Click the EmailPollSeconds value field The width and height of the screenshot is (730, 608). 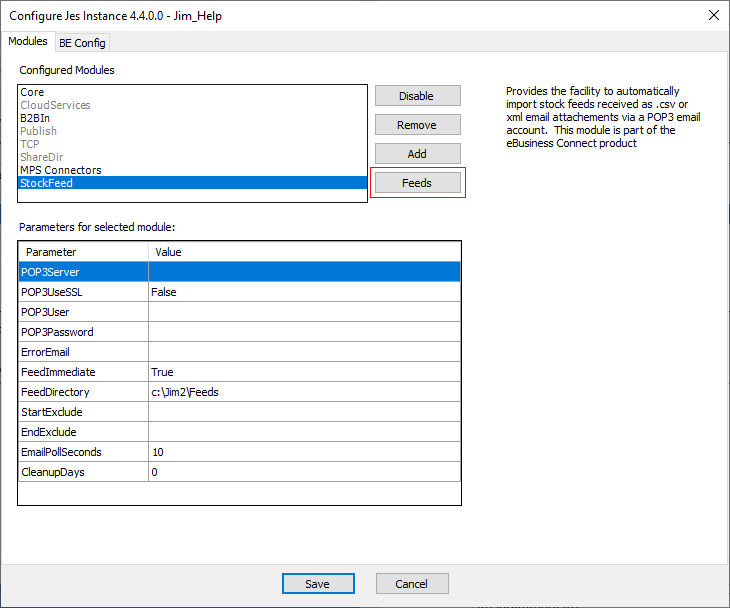[304, 452]
